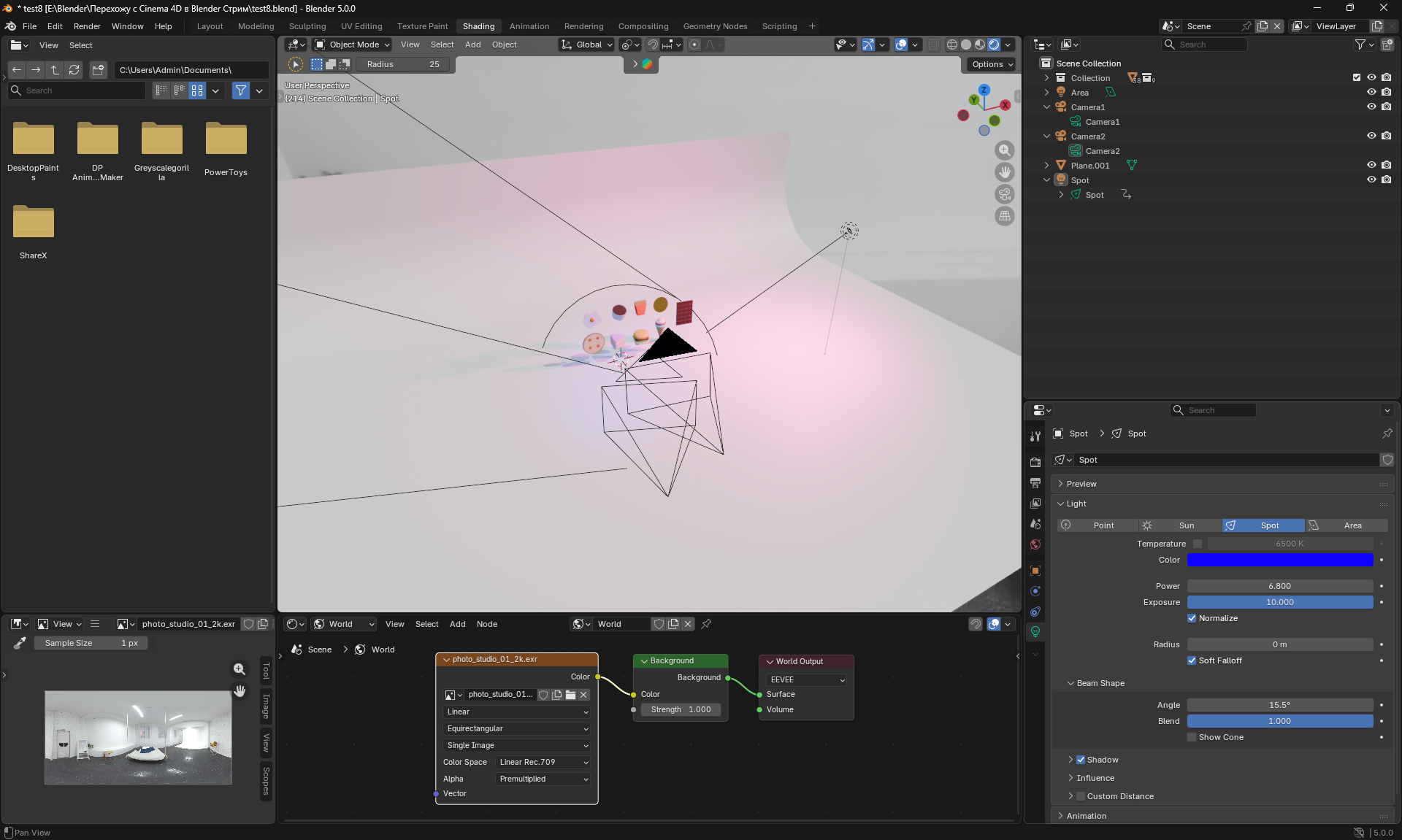Viewport: 1402px width, 840px height.
Task: Click the zoom viewport magnifier icon
Action: [1005, 150]
